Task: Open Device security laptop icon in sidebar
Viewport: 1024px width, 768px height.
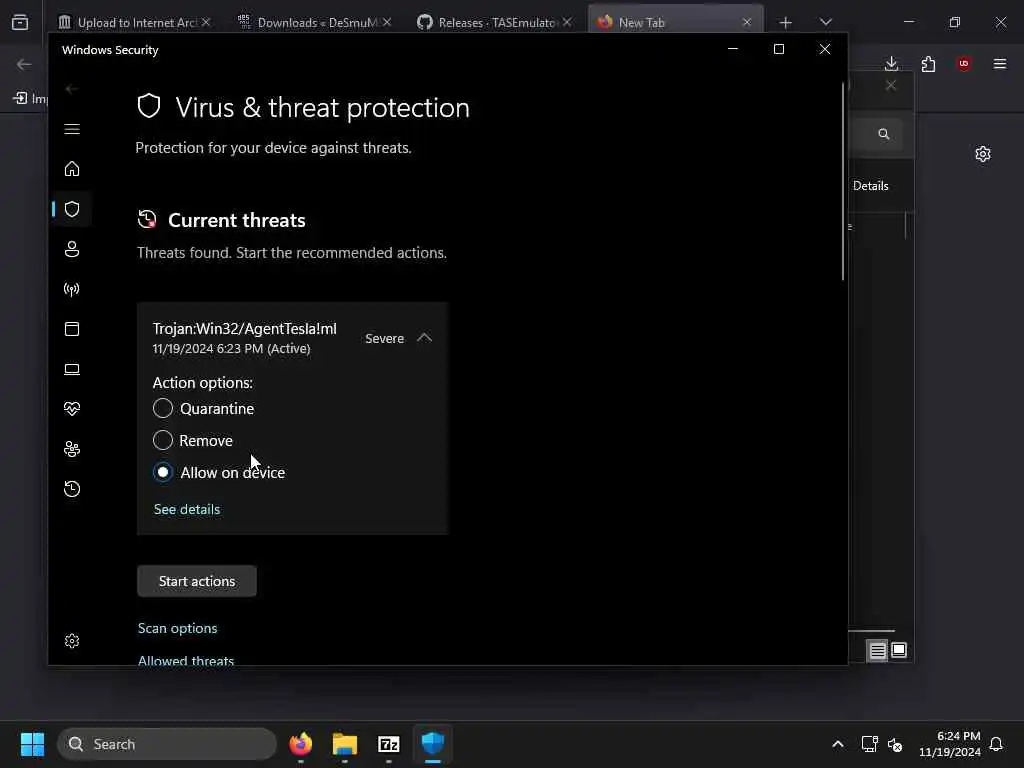Action: click(x=72, y=369)
